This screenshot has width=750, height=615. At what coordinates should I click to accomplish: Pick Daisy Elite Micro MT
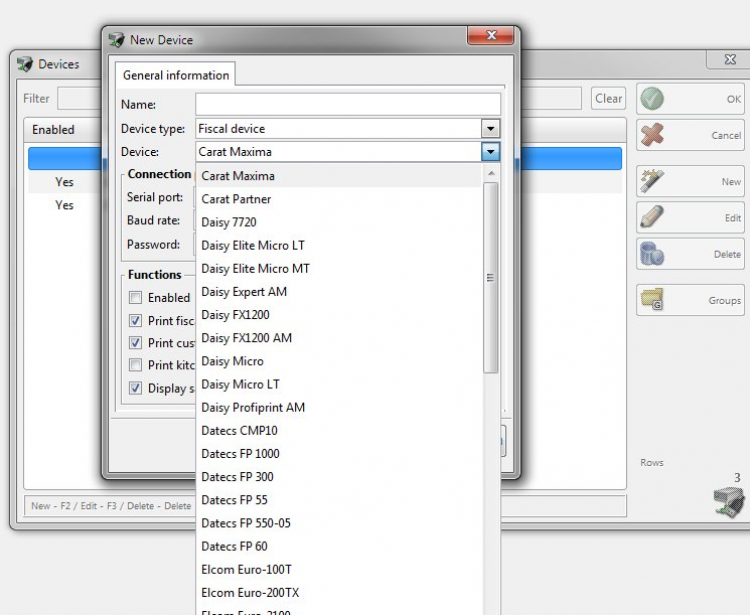click(338, 268)
